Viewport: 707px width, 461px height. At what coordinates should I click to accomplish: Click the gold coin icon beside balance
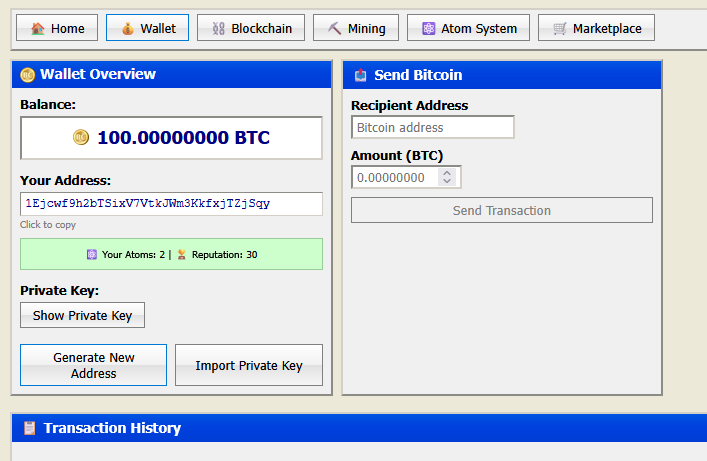click(81, 137)
